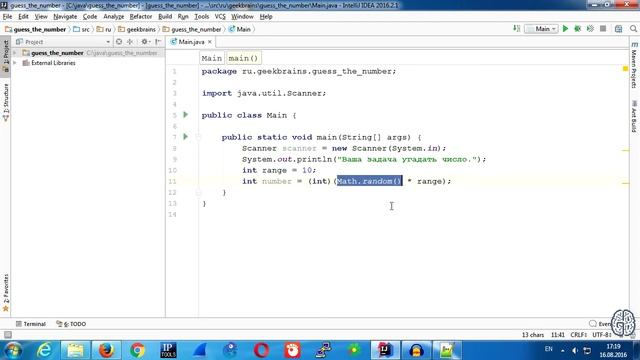The image size is (640, 360).
Task: Open the TODO tool window
Action: click(71, 324)
